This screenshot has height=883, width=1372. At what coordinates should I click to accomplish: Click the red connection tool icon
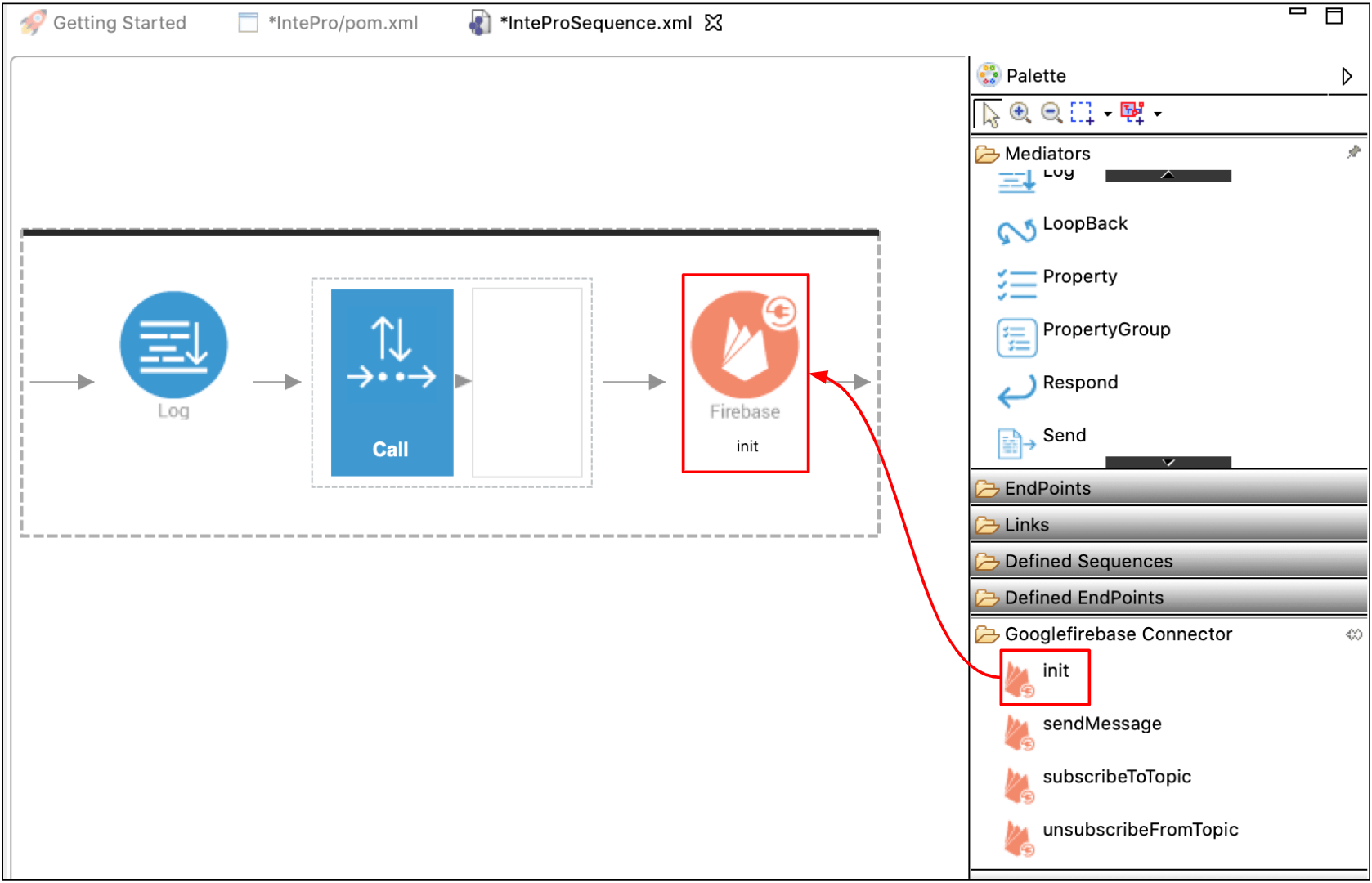(1132, 113)
